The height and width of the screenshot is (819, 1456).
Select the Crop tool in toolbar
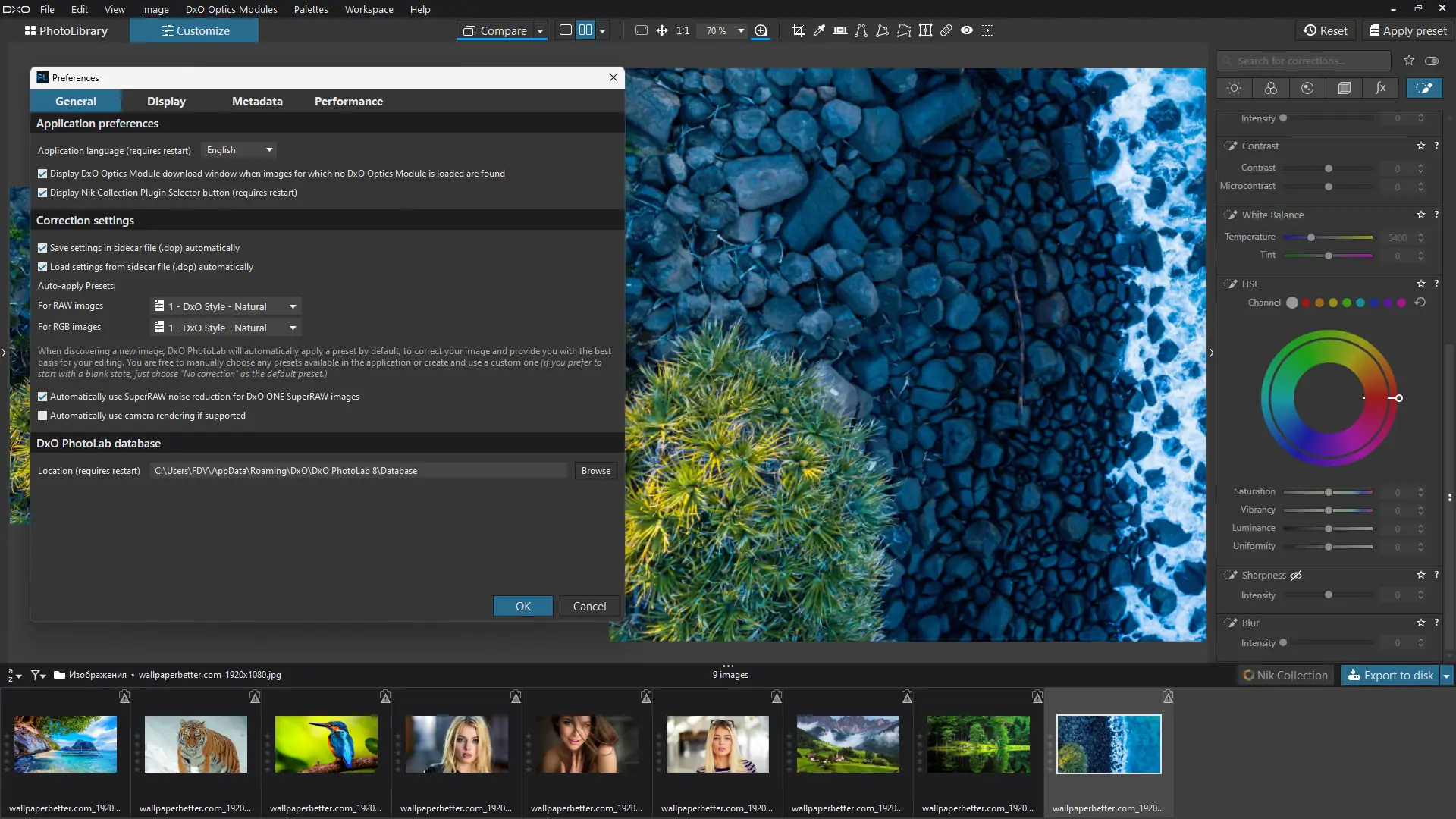[798, 30]
